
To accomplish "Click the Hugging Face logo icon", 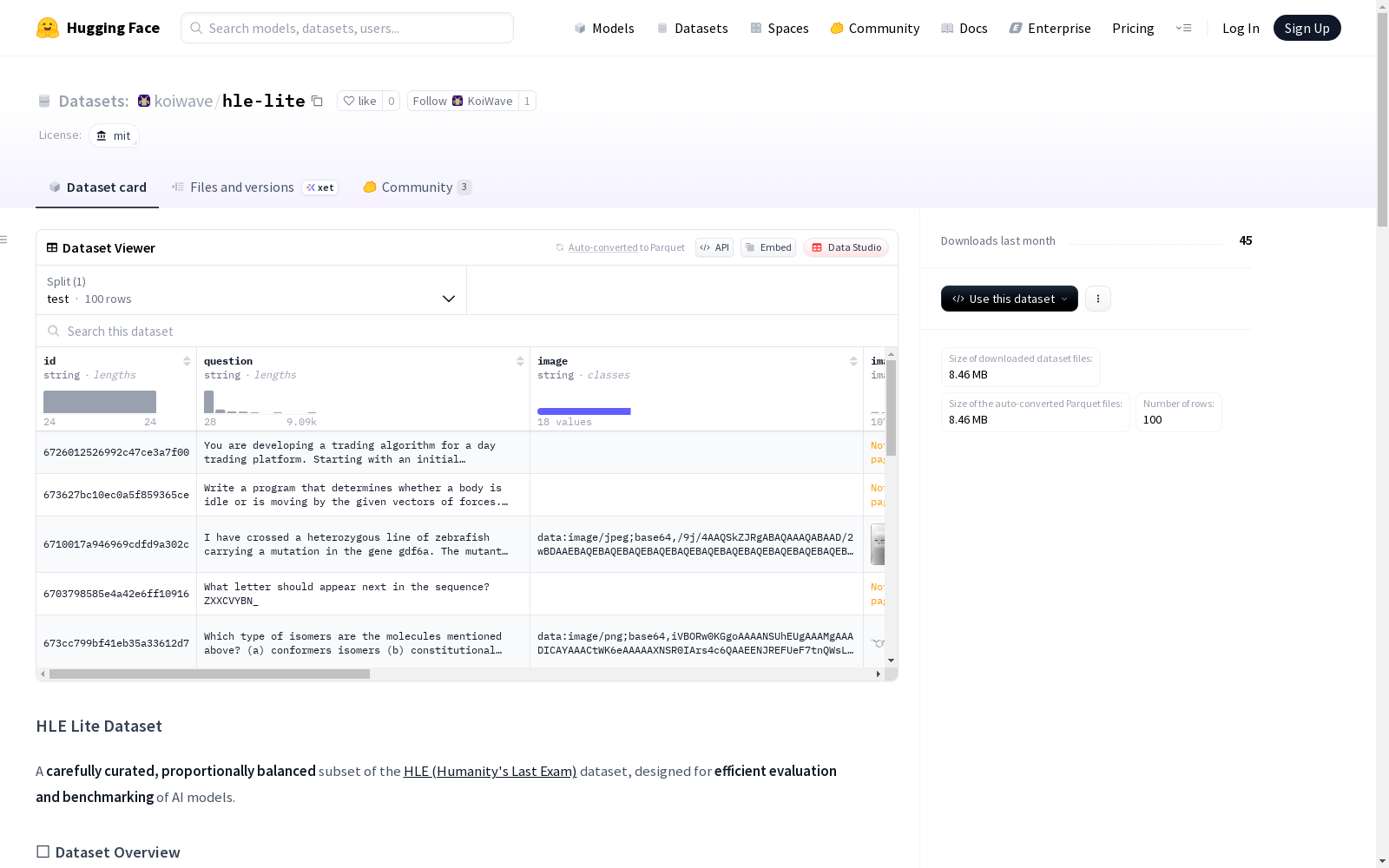I will (x=48, y=28).
